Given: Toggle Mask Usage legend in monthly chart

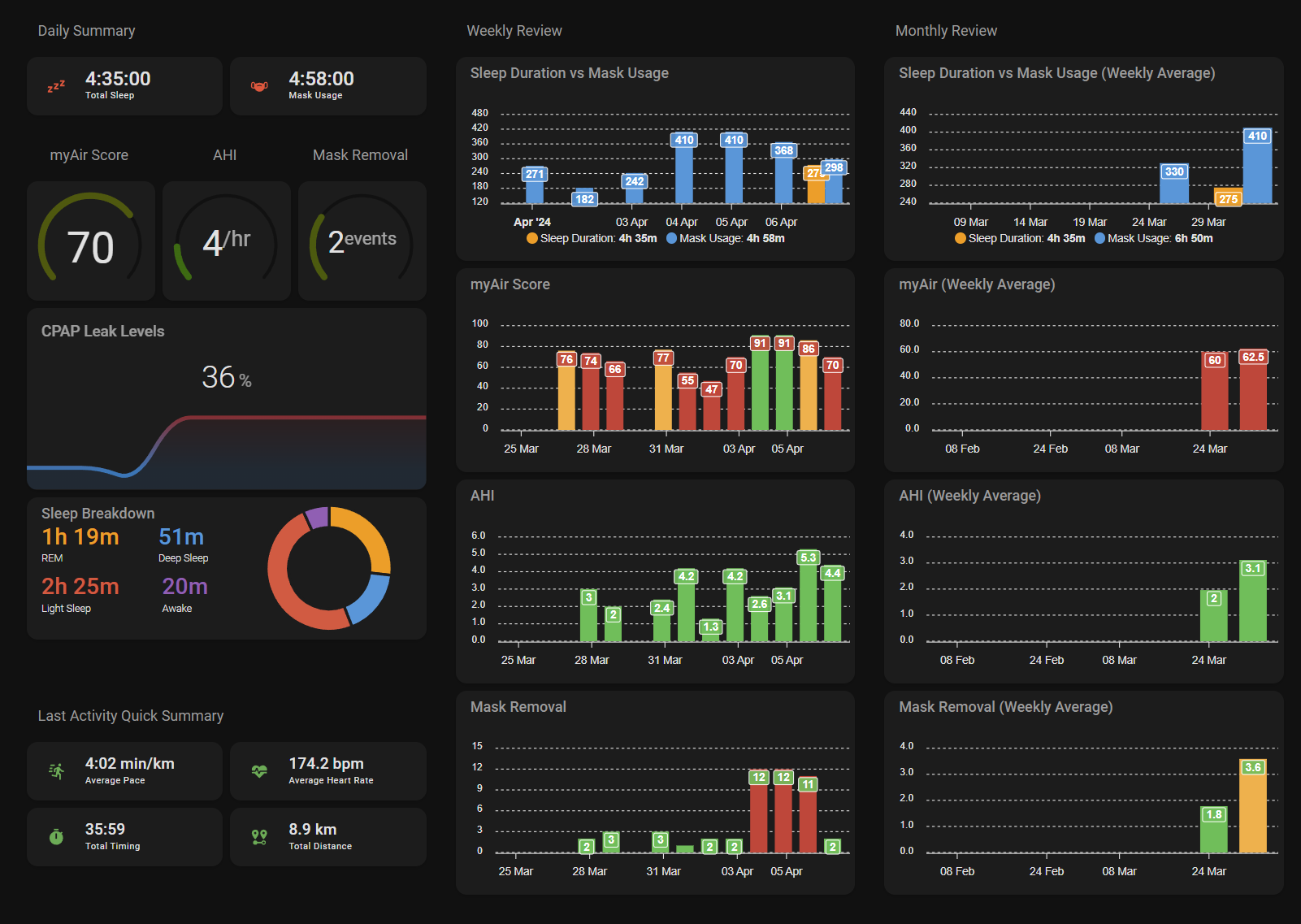Looking at the screenshot, I should coord(1154,238).
